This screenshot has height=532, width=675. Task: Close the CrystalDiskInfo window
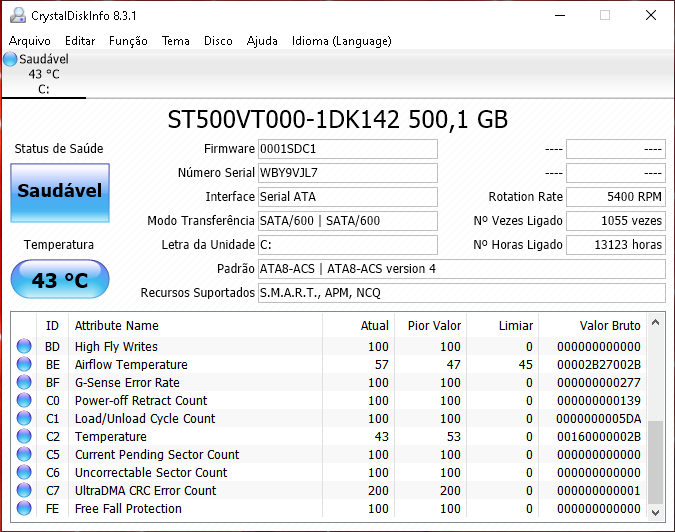click(x=651, y=15)
